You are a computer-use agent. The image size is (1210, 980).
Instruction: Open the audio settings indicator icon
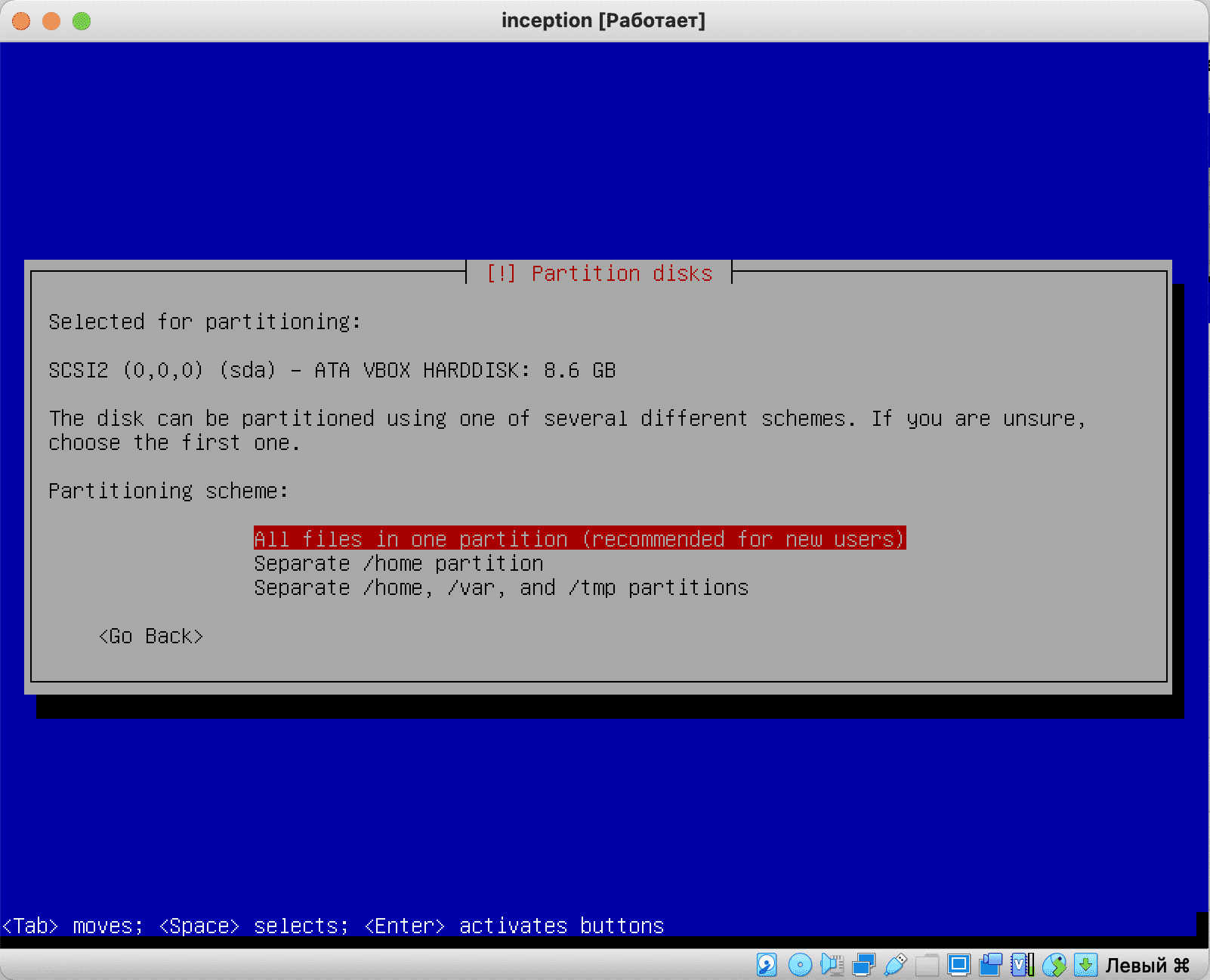pos(832,964)
